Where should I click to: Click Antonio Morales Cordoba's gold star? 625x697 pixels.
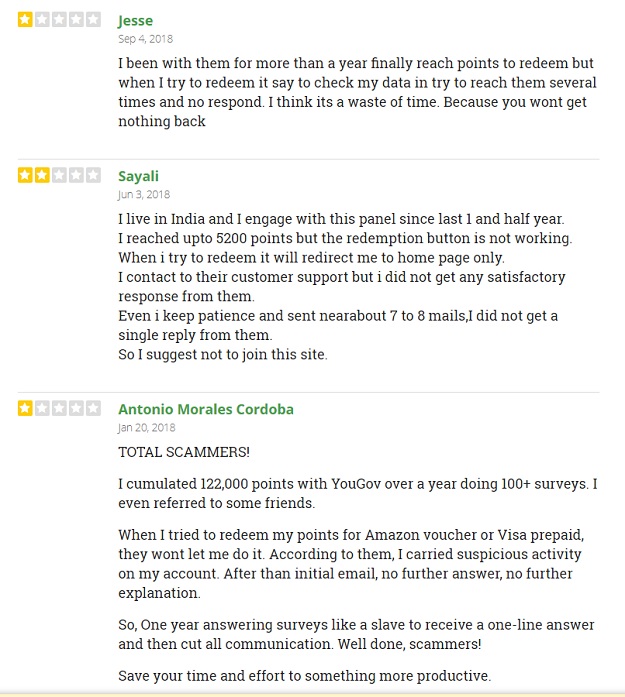[x=25, y=408]
